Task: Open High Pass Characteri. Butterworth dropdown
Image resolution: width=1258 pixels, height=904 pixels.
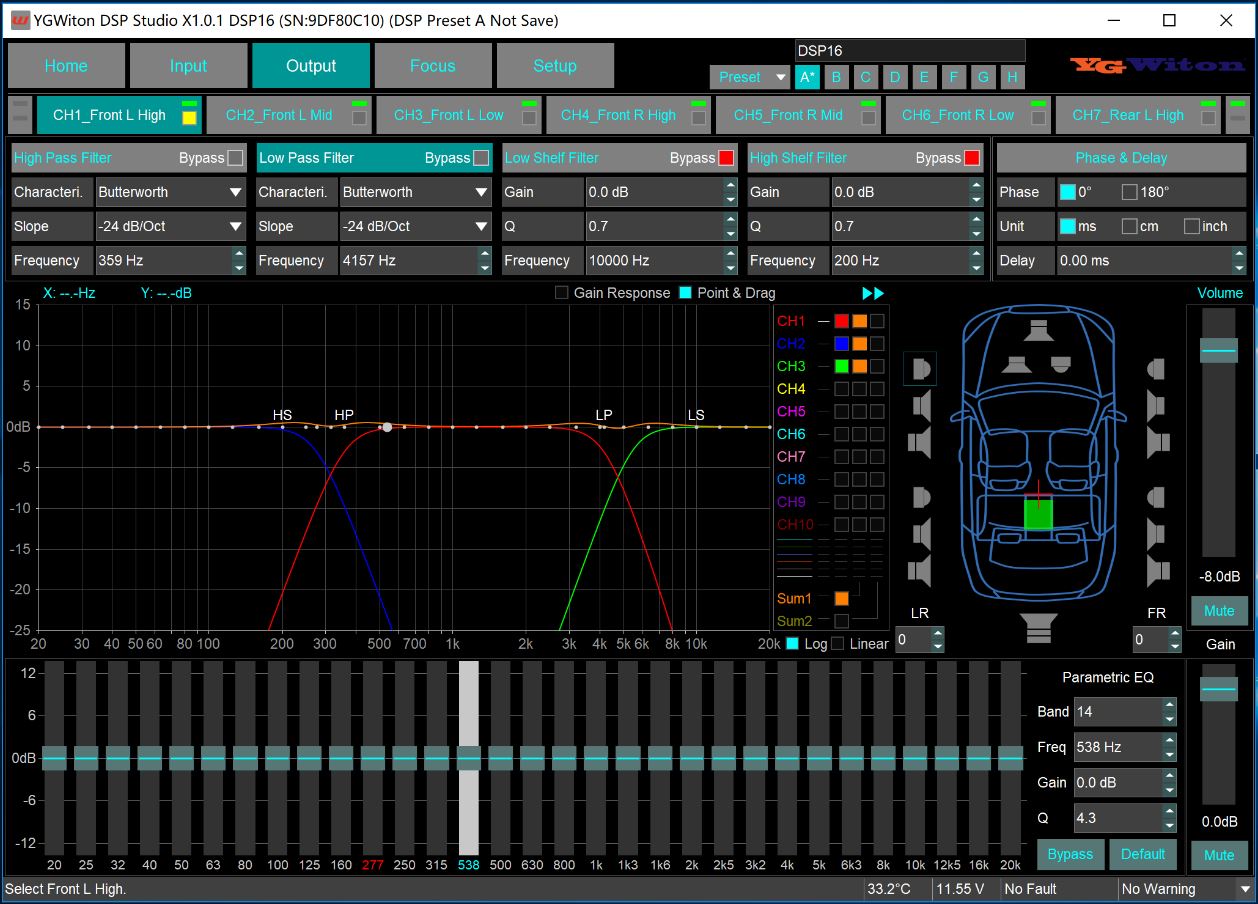Action: click(171, 192)
